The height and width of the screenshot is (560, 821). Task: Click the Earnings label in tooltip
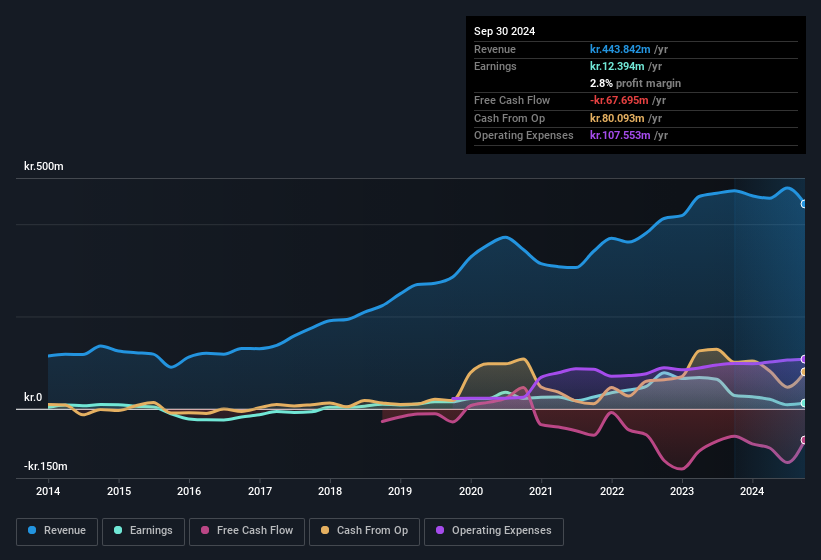(495, 66)
